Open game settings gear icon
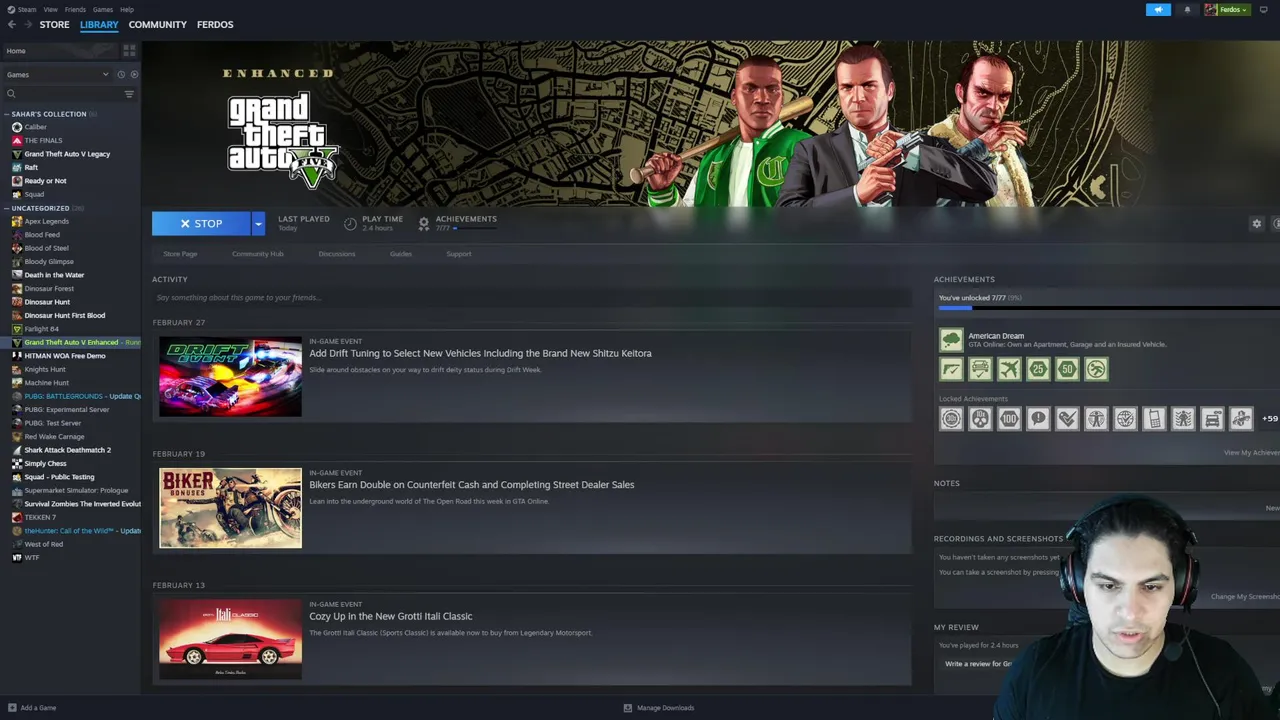The height and width of the screenshot is (720, 1280). click(x=1257, y=224)
